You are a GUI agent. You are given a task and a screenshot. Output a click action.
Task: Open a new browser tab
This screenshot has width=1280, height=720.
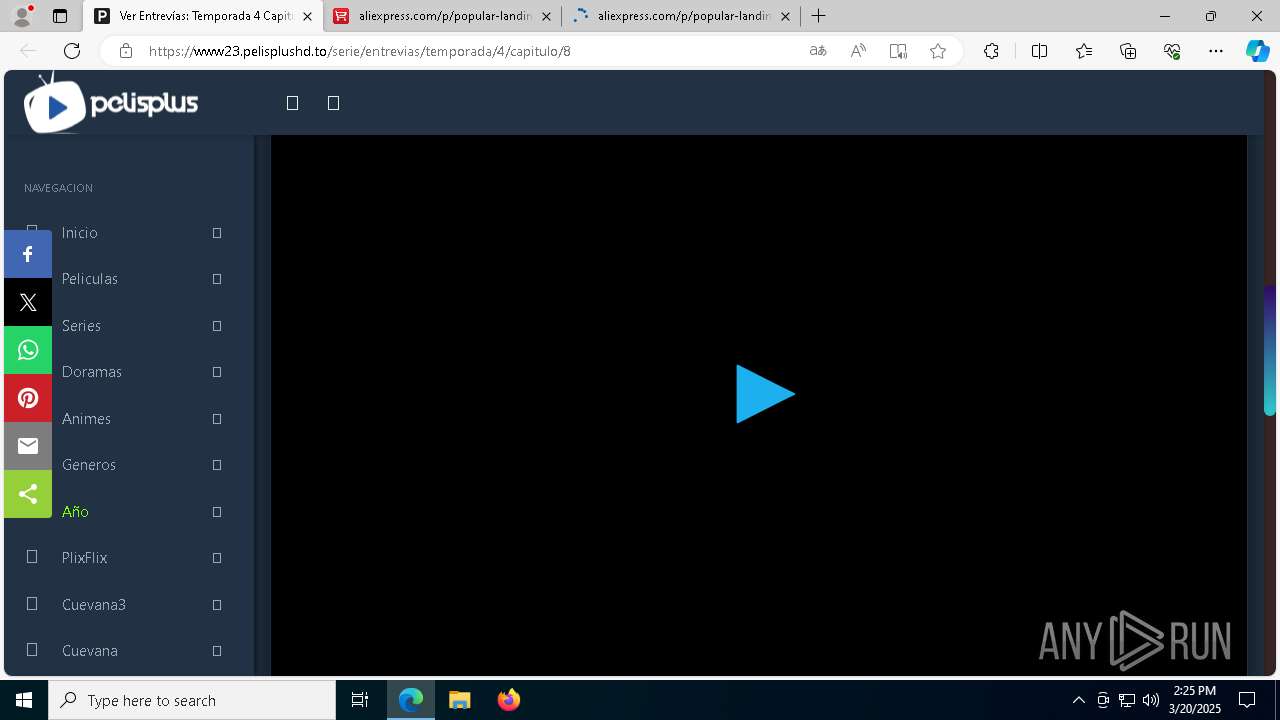coord(819,16)
